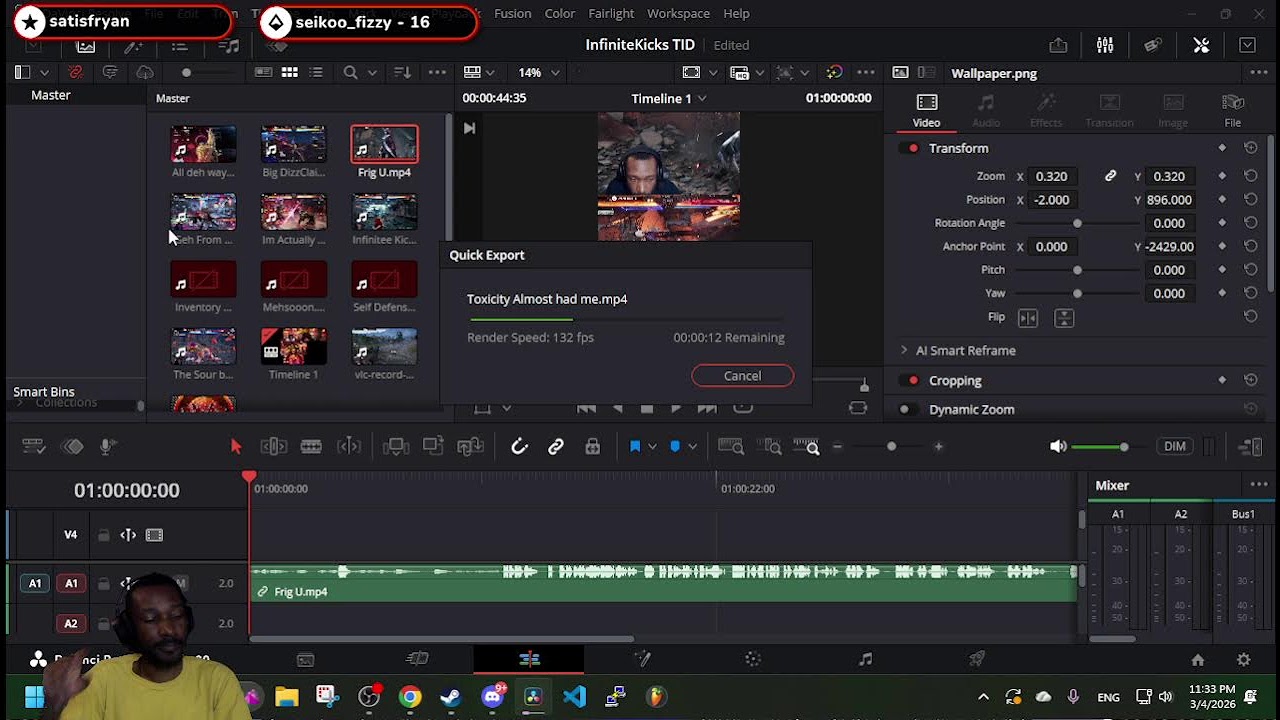Open Project Settings gear icon
This screenshot has height=720, width=1280.
(1244, 660)
